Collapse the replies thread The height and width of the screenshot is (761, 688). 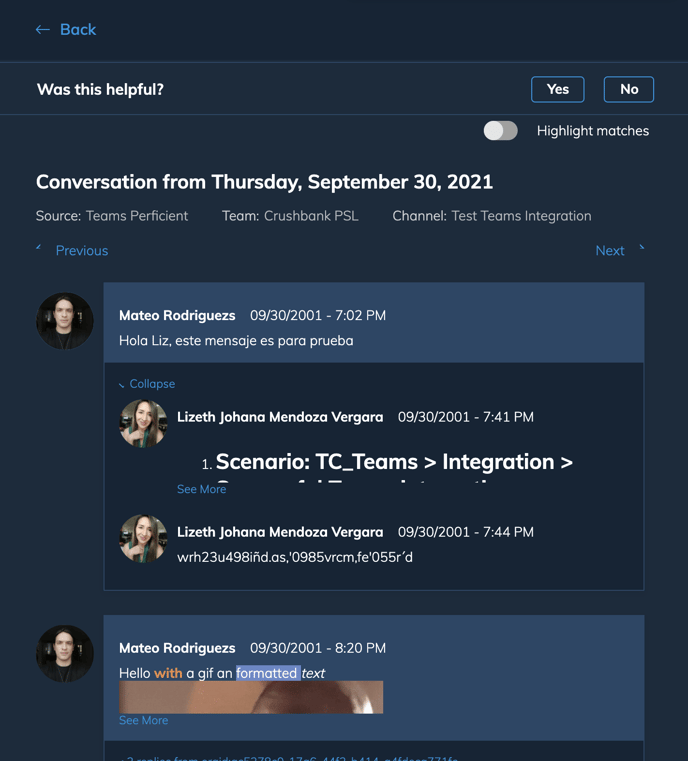(x=152, y=384)
